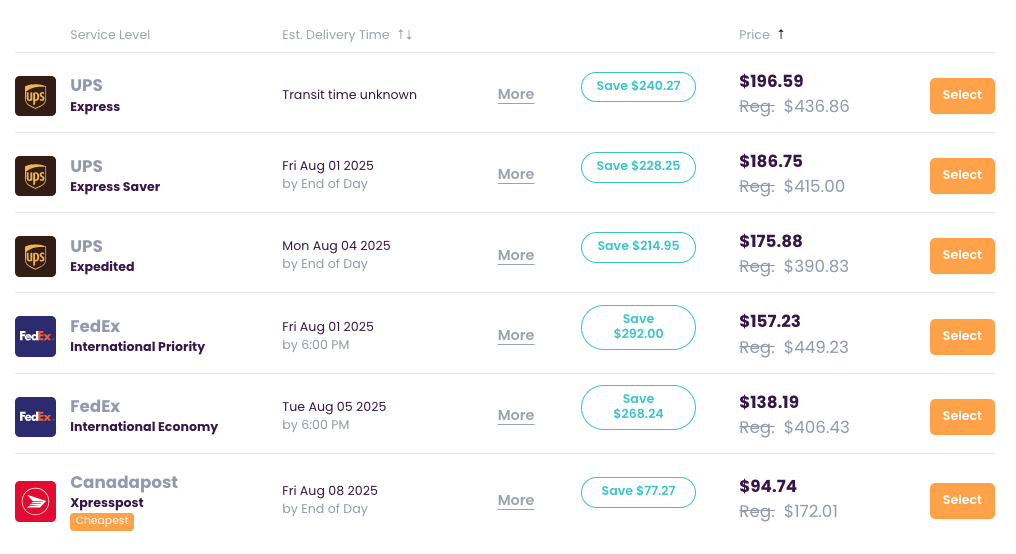The image size is (1016, 554).
Task: Show More details for Canadapost Xpresspost
Action: pyautogui.click(x=516, y=501)
